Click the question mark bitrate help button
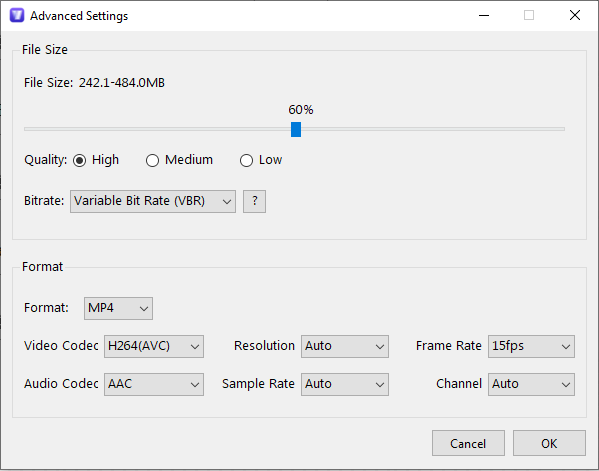Screen dimensions: 599x471 tap(254, 201)
